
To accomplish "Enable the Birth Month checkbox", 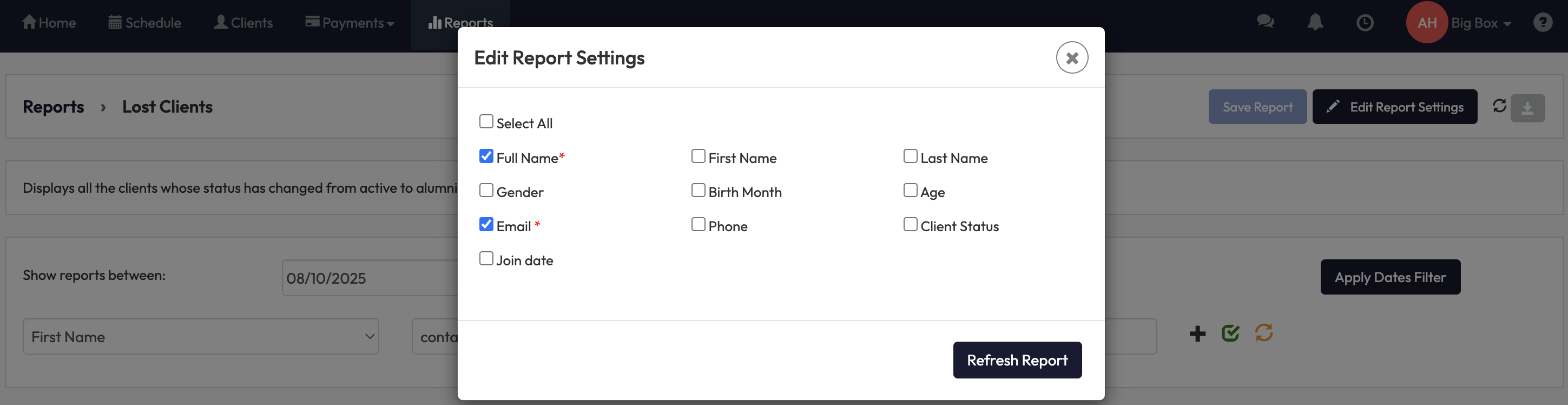I will [698, 191].
